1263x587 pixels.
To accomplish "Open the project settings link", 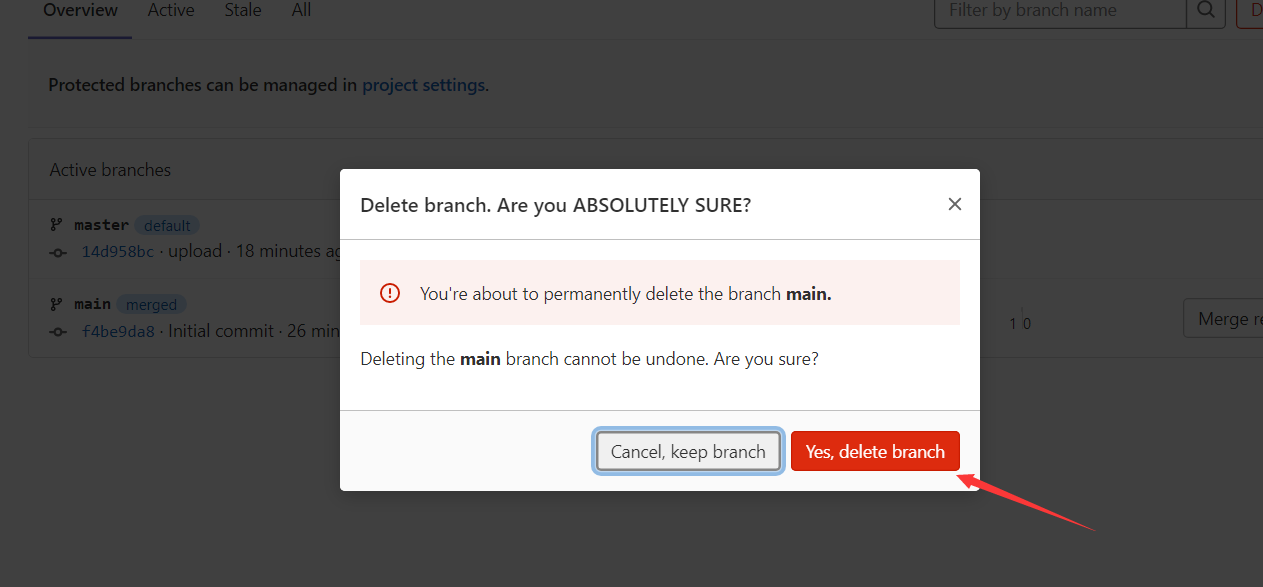I will point(423,85).
